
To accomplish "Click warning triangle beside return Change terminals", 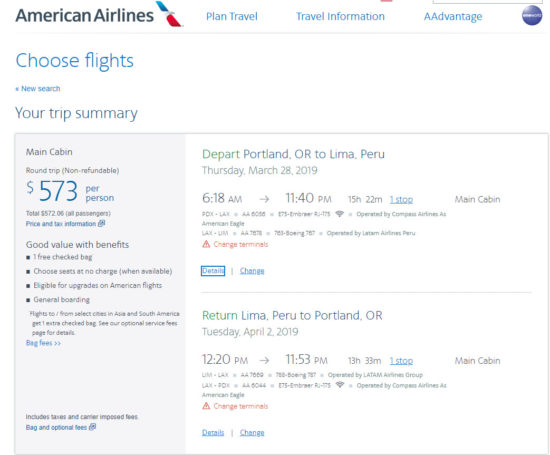I will [x=206, y=406].
